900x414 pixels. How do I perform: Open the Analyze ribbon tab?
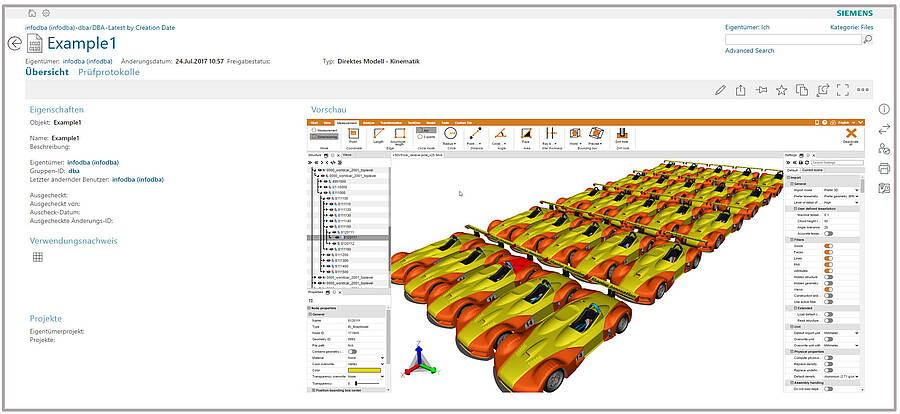click(368, 123)
